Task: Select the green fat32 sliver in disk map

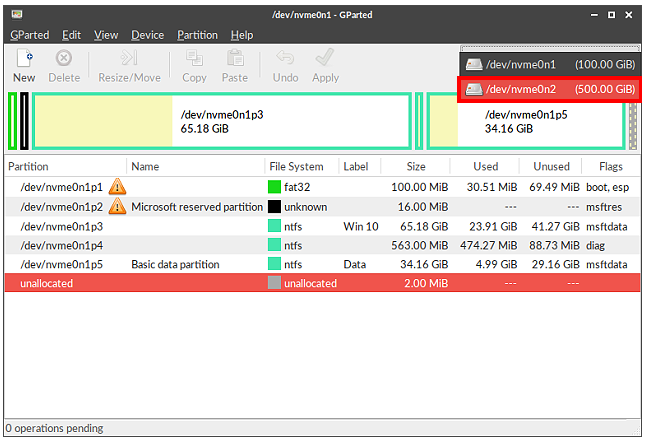Action: (x=13, y=121)
